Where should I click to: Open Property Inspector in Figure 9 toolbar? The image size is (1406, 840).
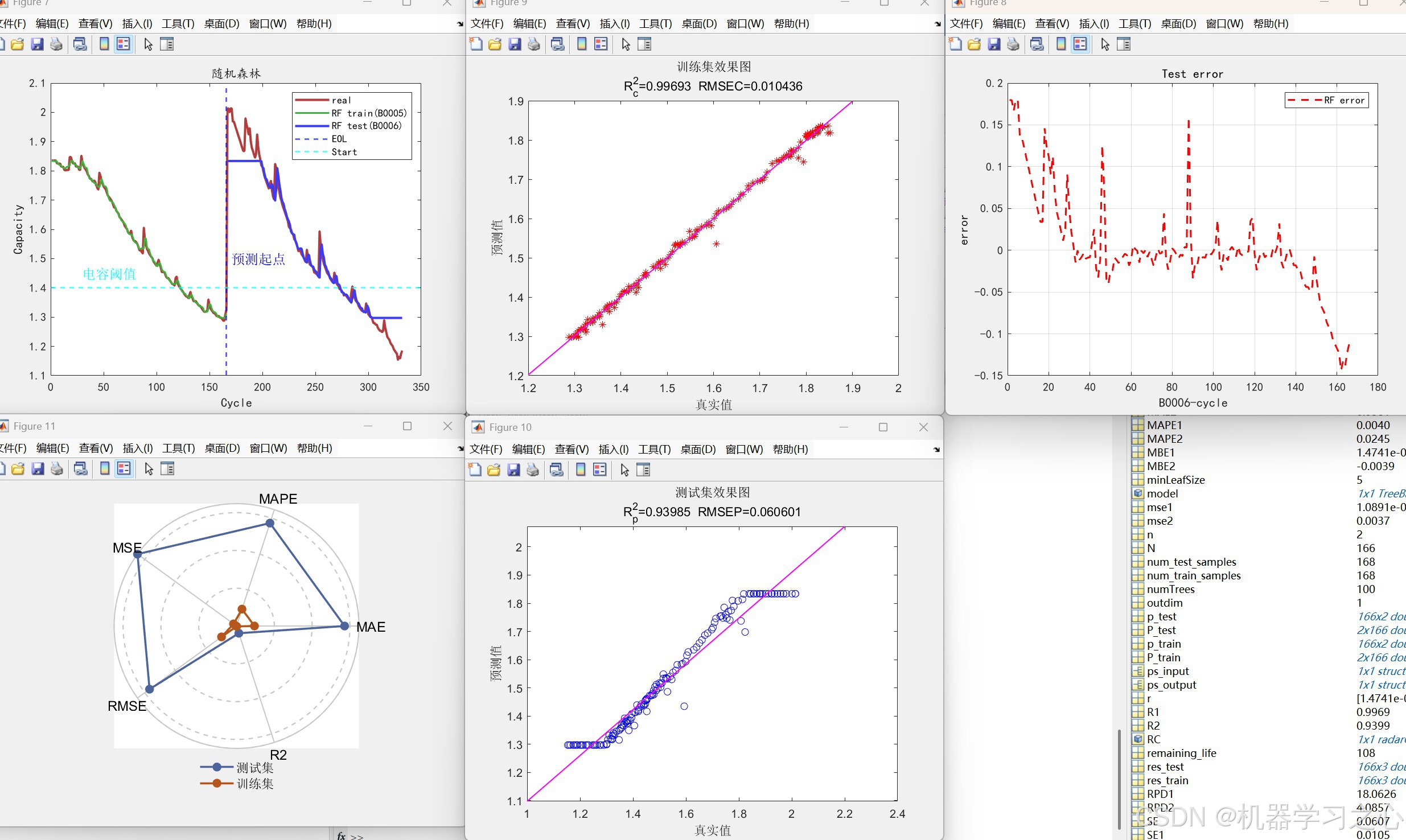644,44
